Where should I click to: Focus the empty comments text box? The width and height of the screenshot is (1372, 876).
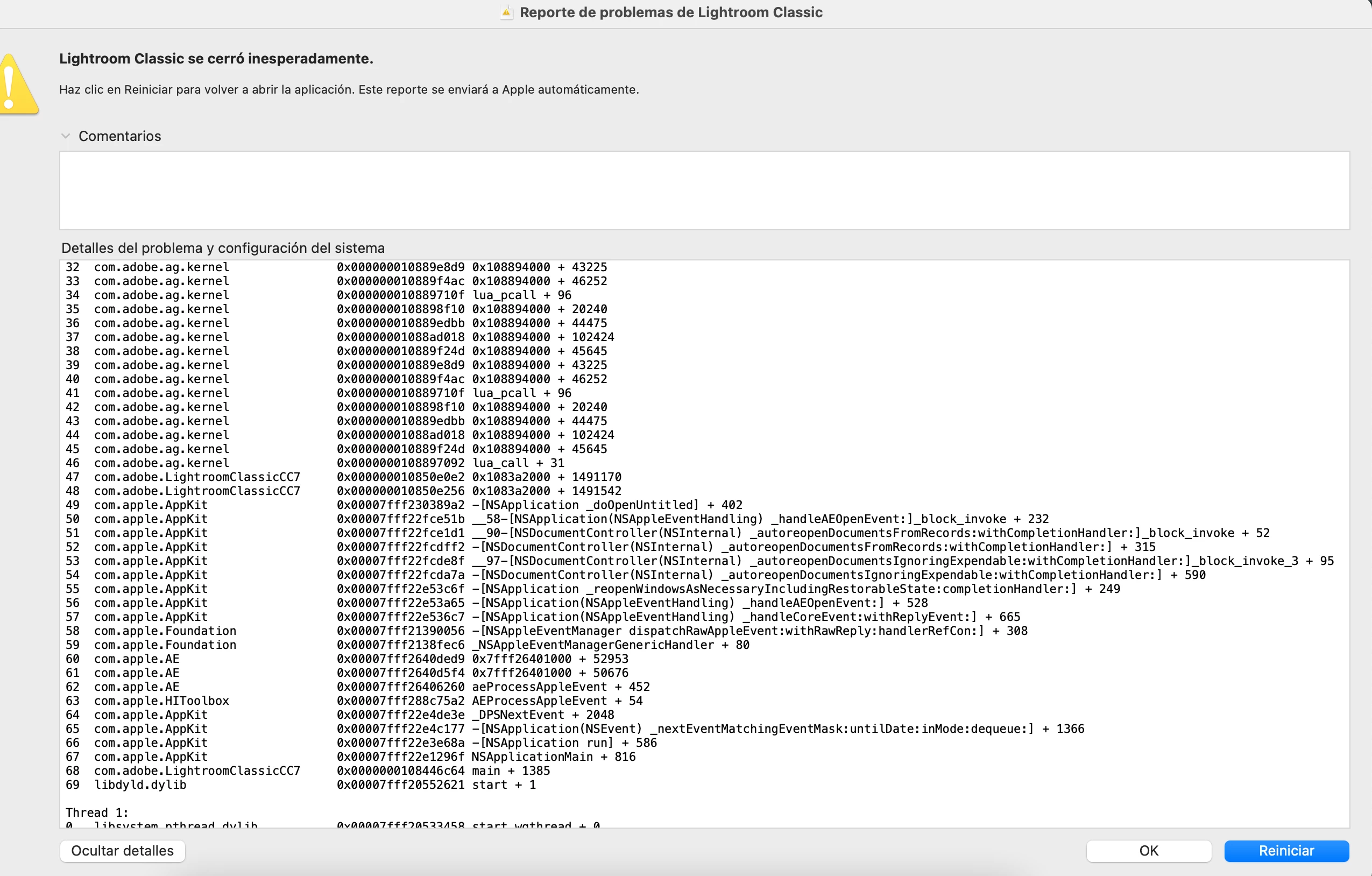tap(704, 190)
